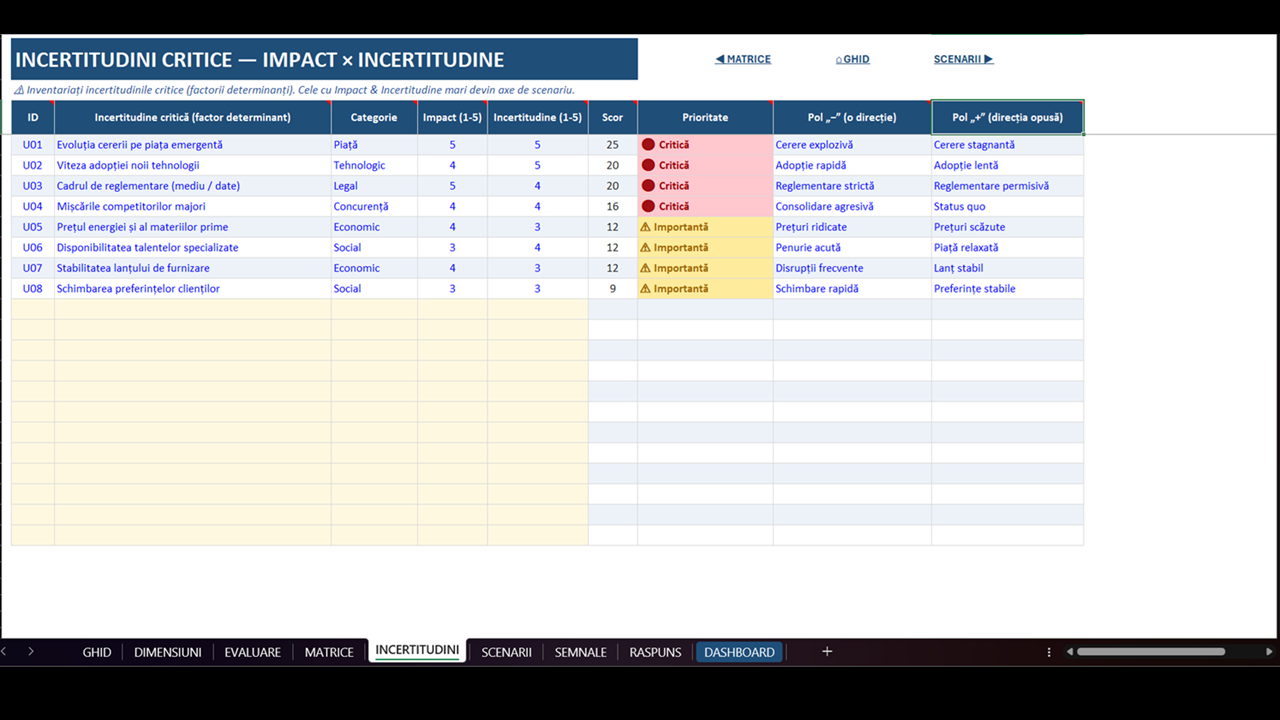Select the Scor 25 cell
The image size is (1280, 720).
tap(613, 145)
